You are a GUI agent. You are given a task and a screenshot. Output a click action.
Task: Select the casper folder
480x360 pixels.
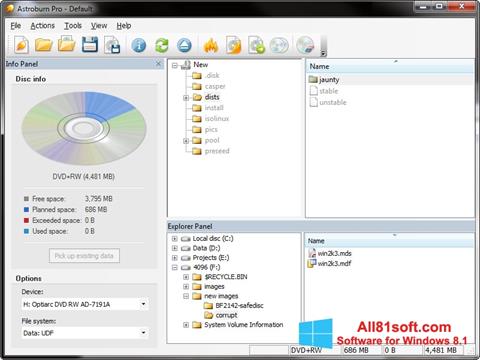(x=215, y=86)
